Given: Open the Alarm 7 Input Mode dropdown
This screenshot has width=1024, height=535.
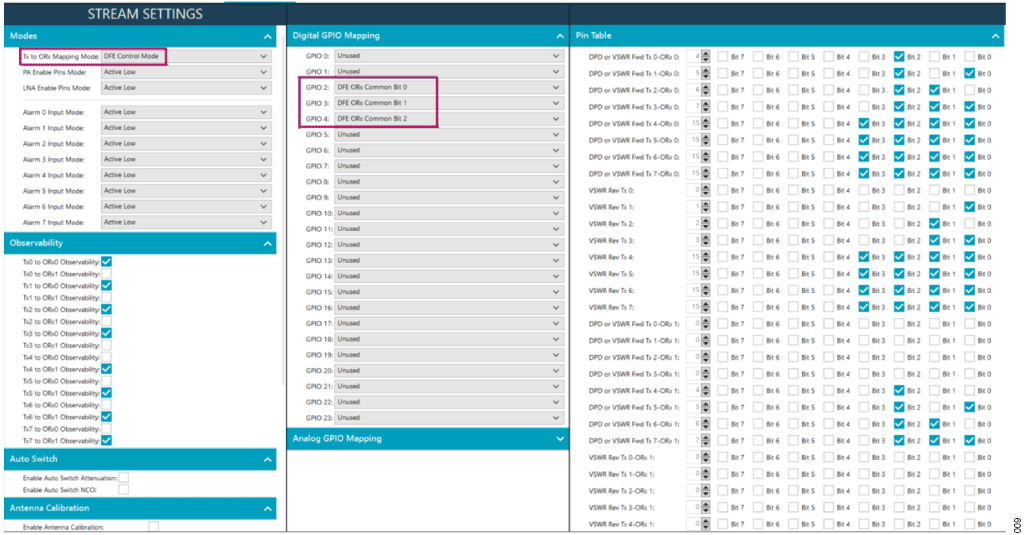Looking at the screenshot, I should tap(186, 222).
